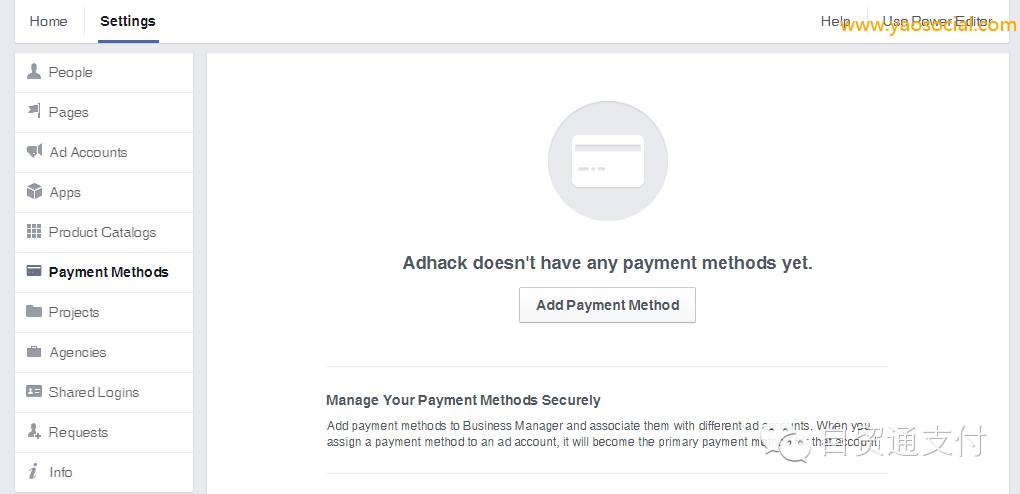The image size is (1020, 494).
Task: Click the Ad Accounts megaphone icon
Action: tap(34, 152)
